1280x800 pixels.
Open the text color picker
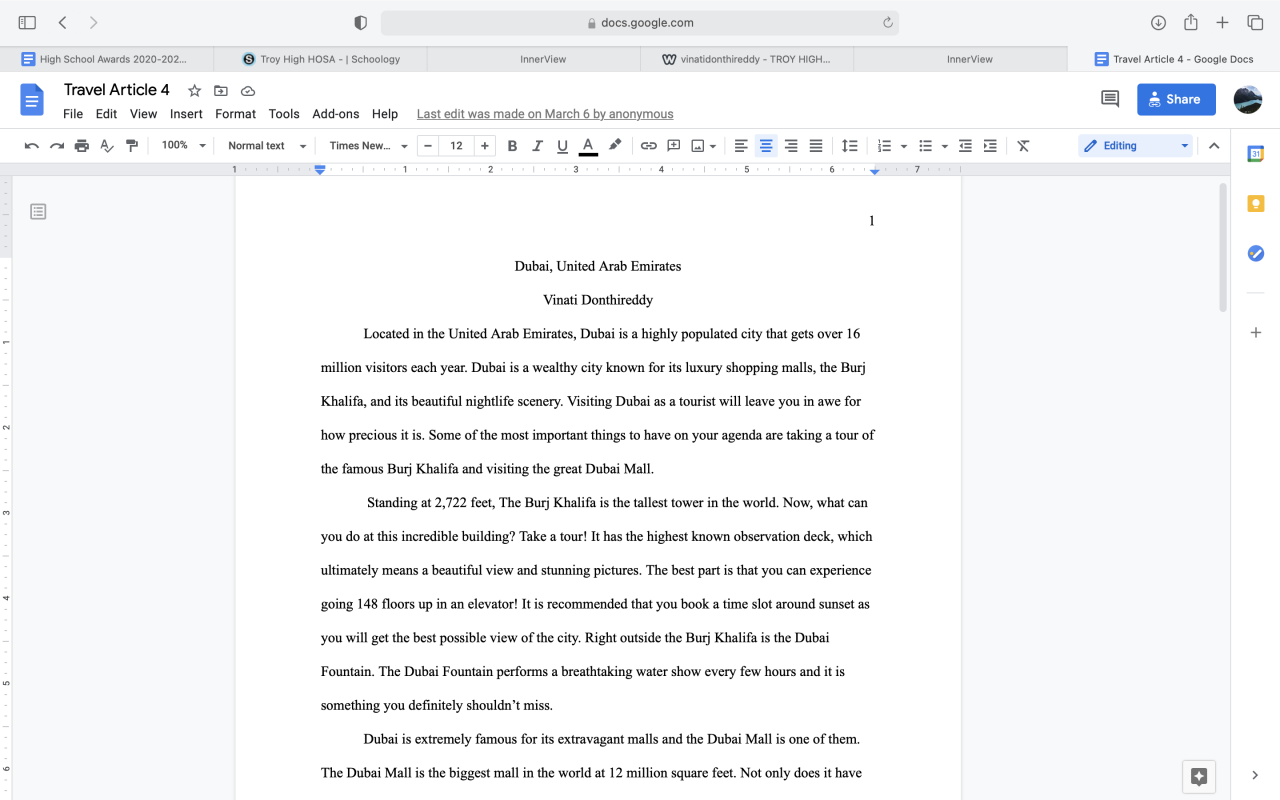click(x=588, y=146)
